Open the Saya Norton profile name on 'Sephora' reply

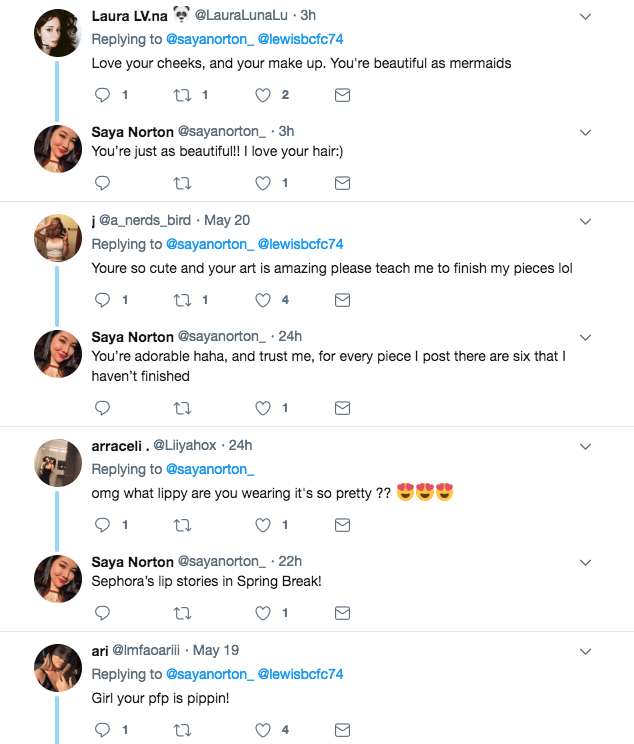tap(132, 561)
